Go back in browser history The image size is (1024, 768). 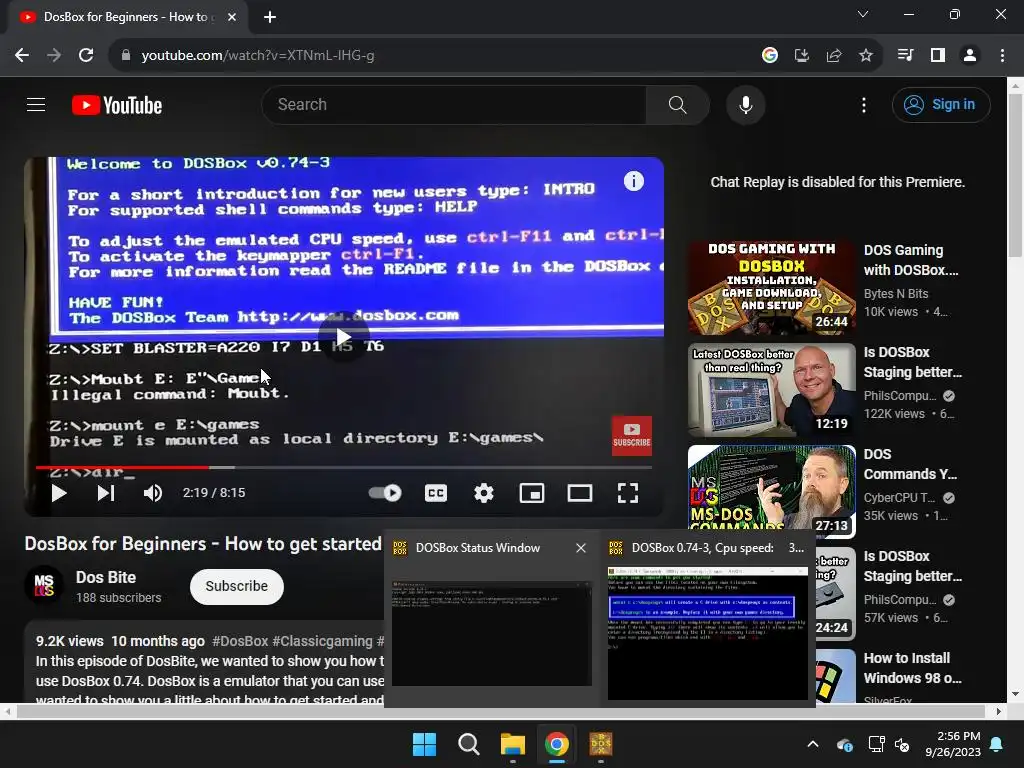pos(22,56)
